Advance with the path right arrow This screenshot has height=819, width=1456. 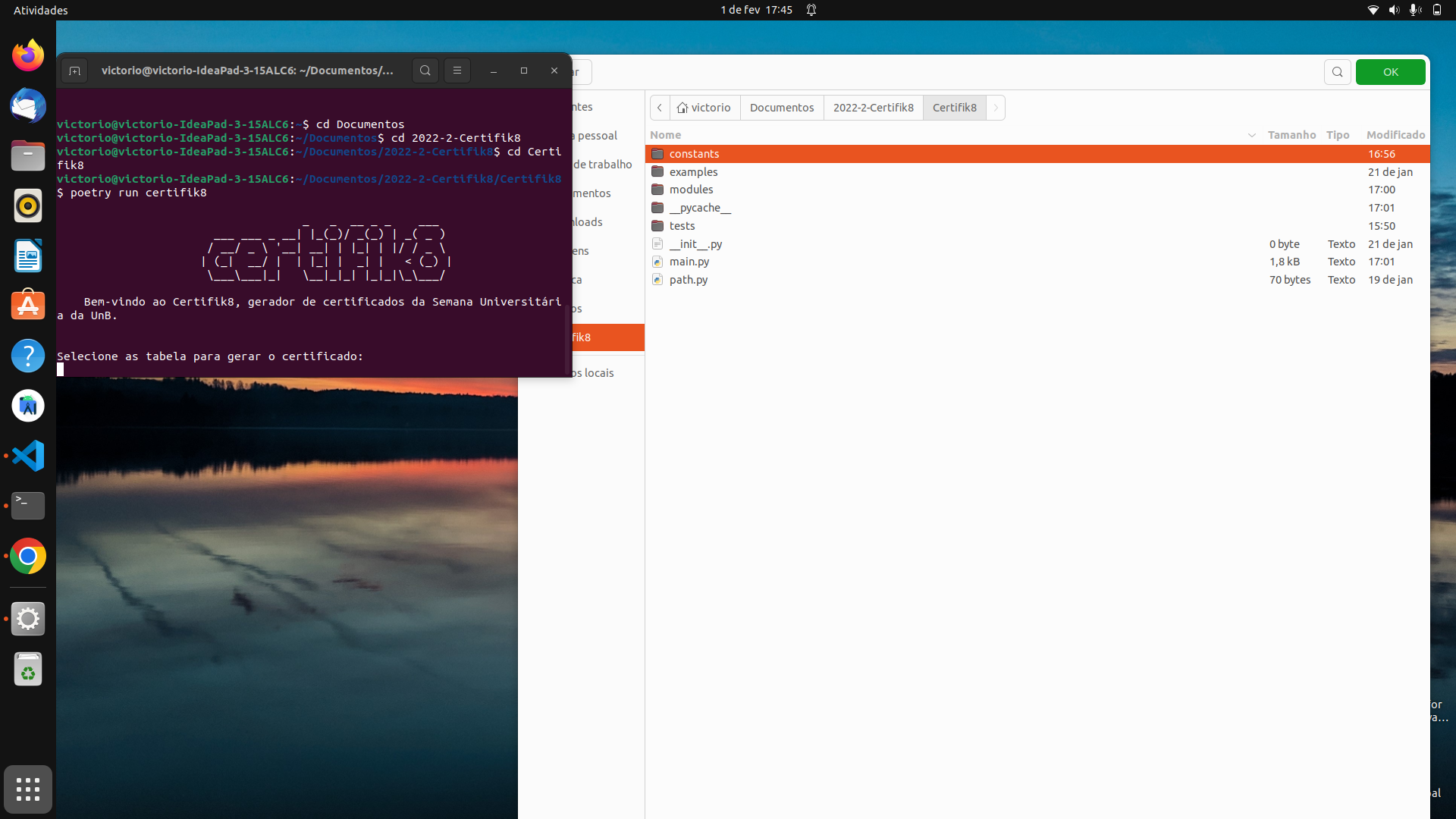(996, 108)
